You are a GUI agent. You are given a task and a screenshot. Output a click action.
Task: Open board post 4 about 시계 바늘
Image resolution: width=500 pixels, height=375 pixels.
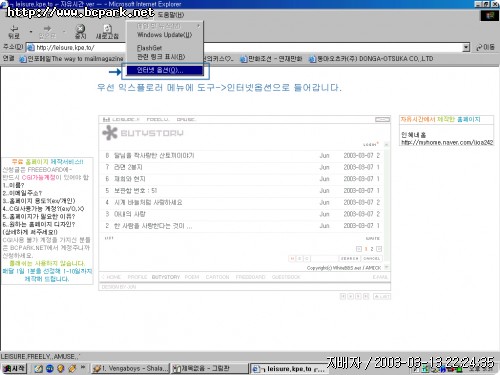(148, 202)
